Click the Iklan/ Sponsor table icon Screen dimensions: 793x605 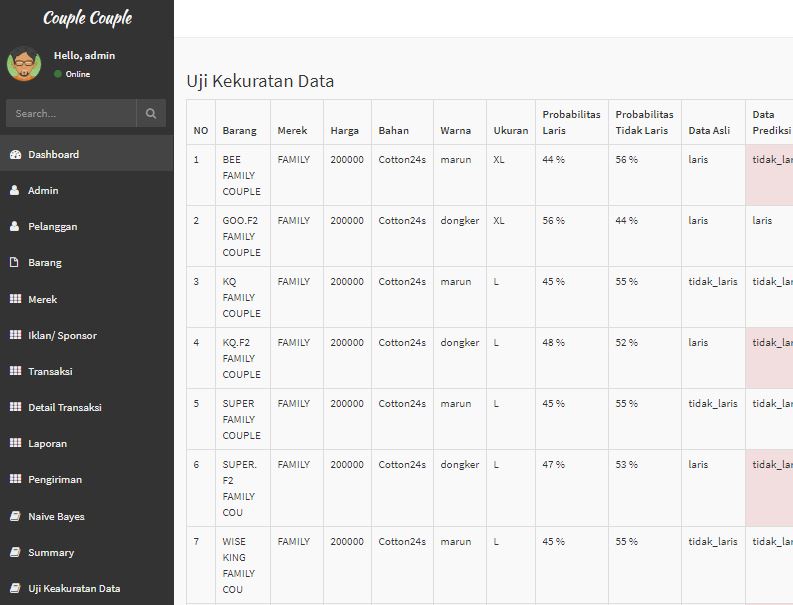15,334
